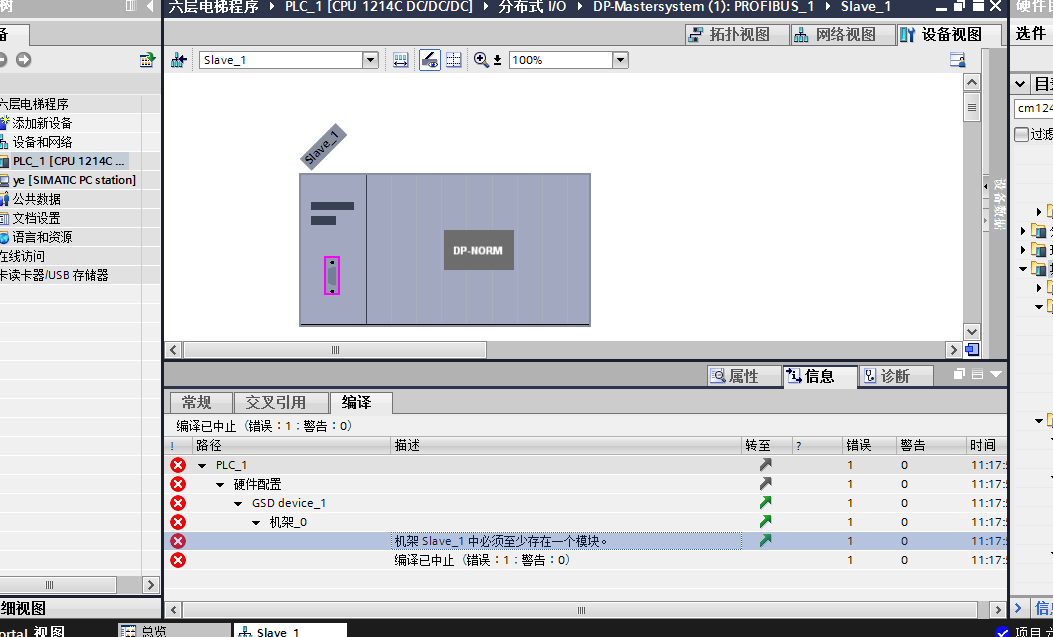Click the small arrow beside the zoom icon
Viewport: 1053px width, 637px height.
click(x=498, y=60)
